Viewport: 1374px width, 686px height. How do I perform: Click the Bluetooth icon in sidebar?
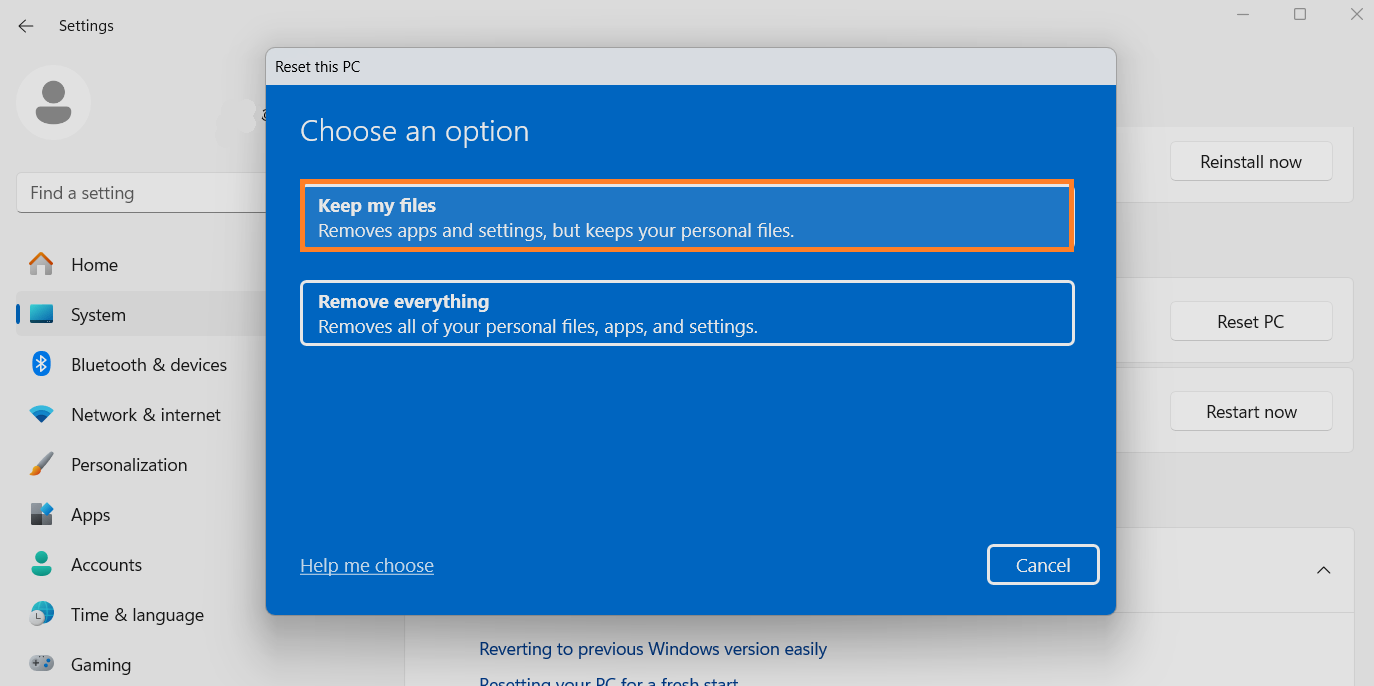coord(41,364)
